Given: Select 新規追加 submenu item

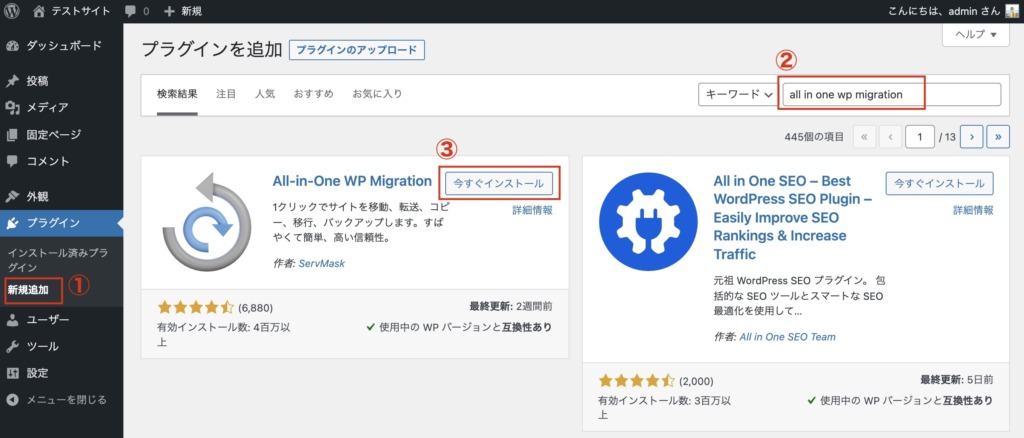Looking at the screenshot, I should [x=28, y=290].
